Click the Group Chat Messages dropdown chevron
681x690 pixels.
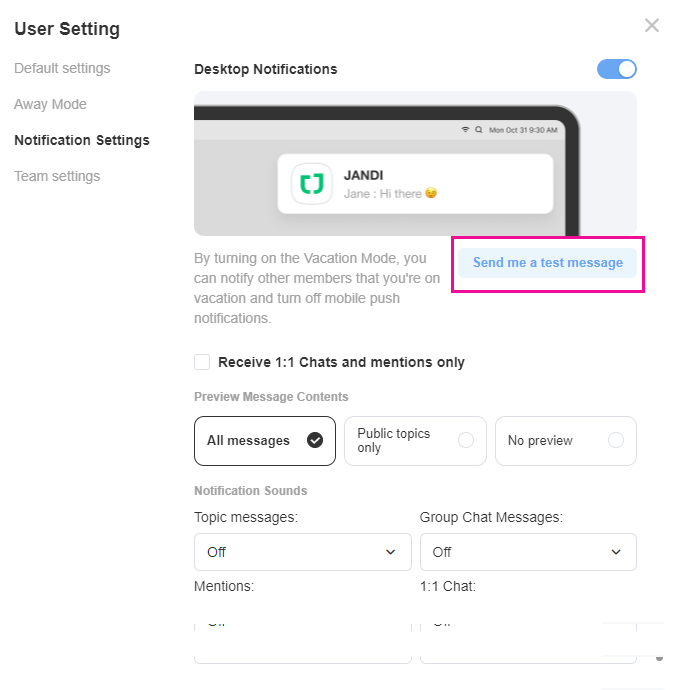point(615,552)
